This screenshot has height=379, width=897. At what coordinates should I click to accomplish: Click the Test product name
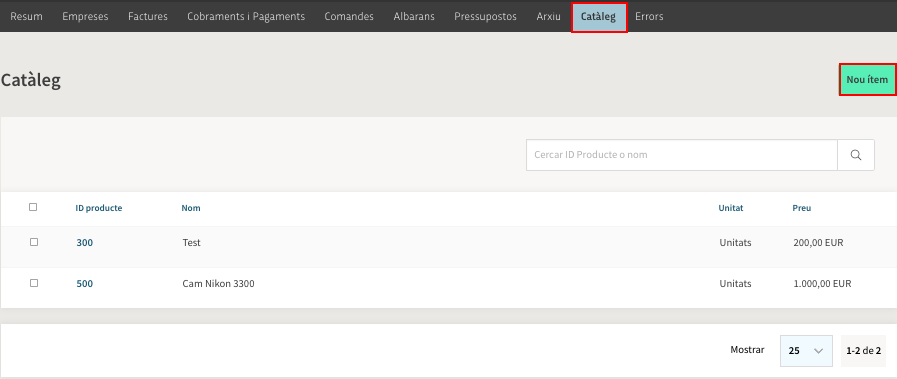[x=192, y=243]
